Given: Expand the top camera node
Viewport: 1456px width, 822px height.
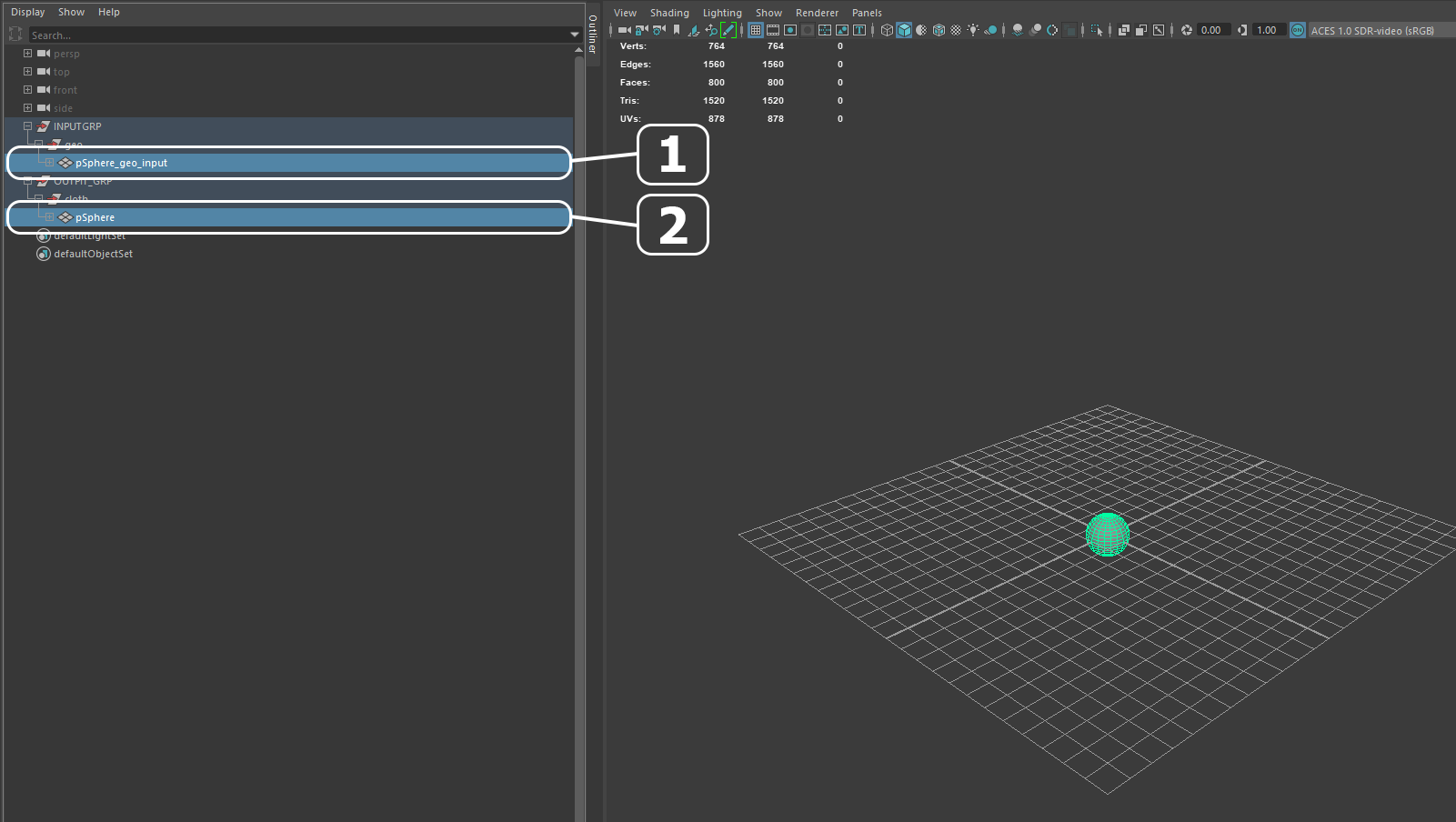Looking at the screenshot, I should [27, 72].
